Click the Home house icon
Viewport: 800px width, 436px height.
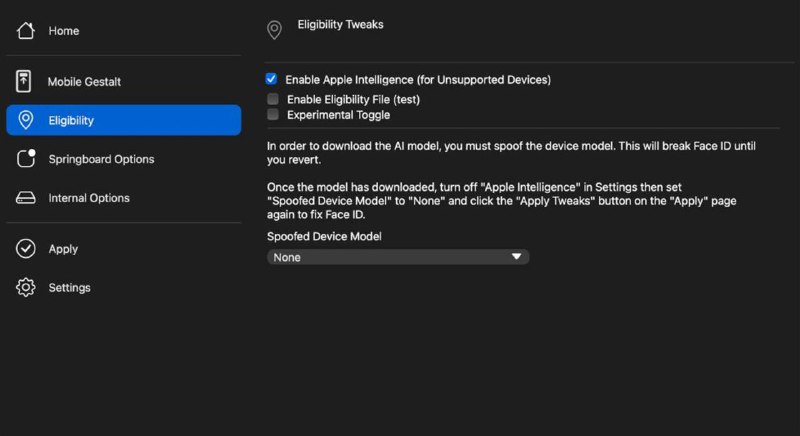point(26,31)
